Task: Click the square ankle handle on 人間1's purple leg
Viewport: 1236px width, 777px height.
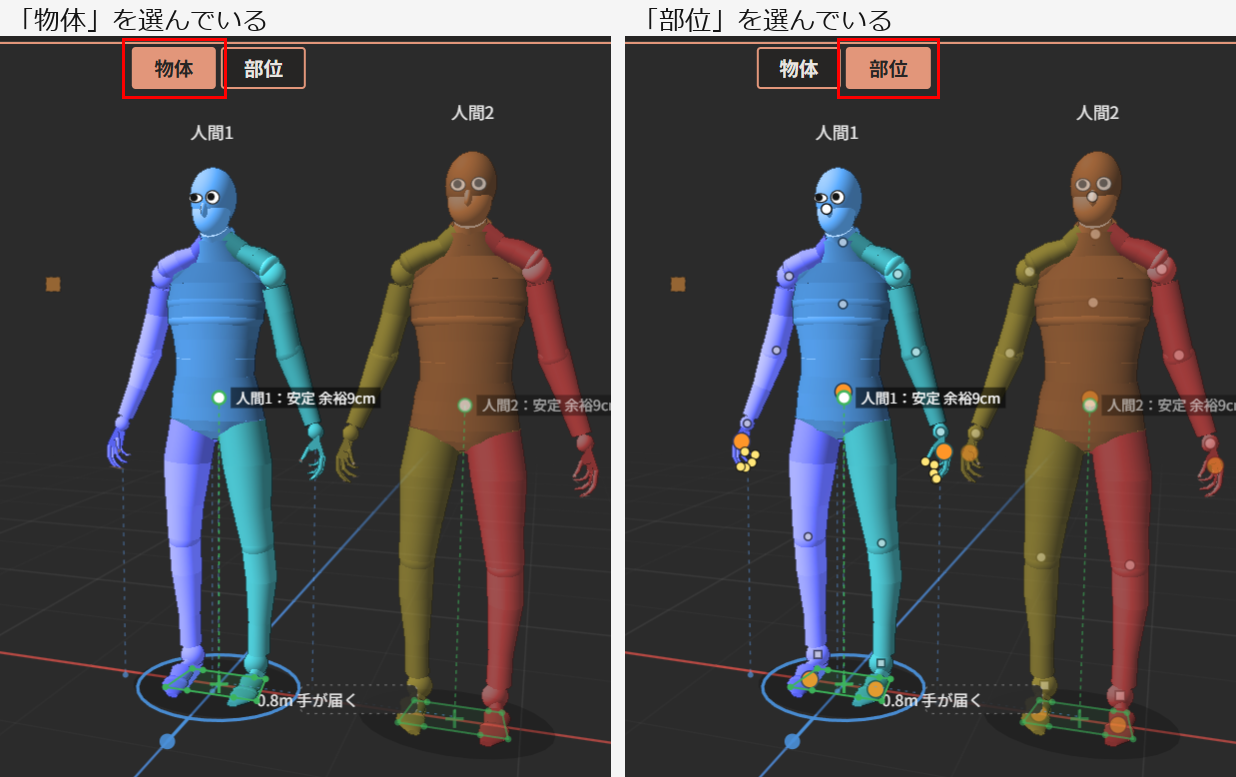Action: pyautogui.click(x=818, y=654)
